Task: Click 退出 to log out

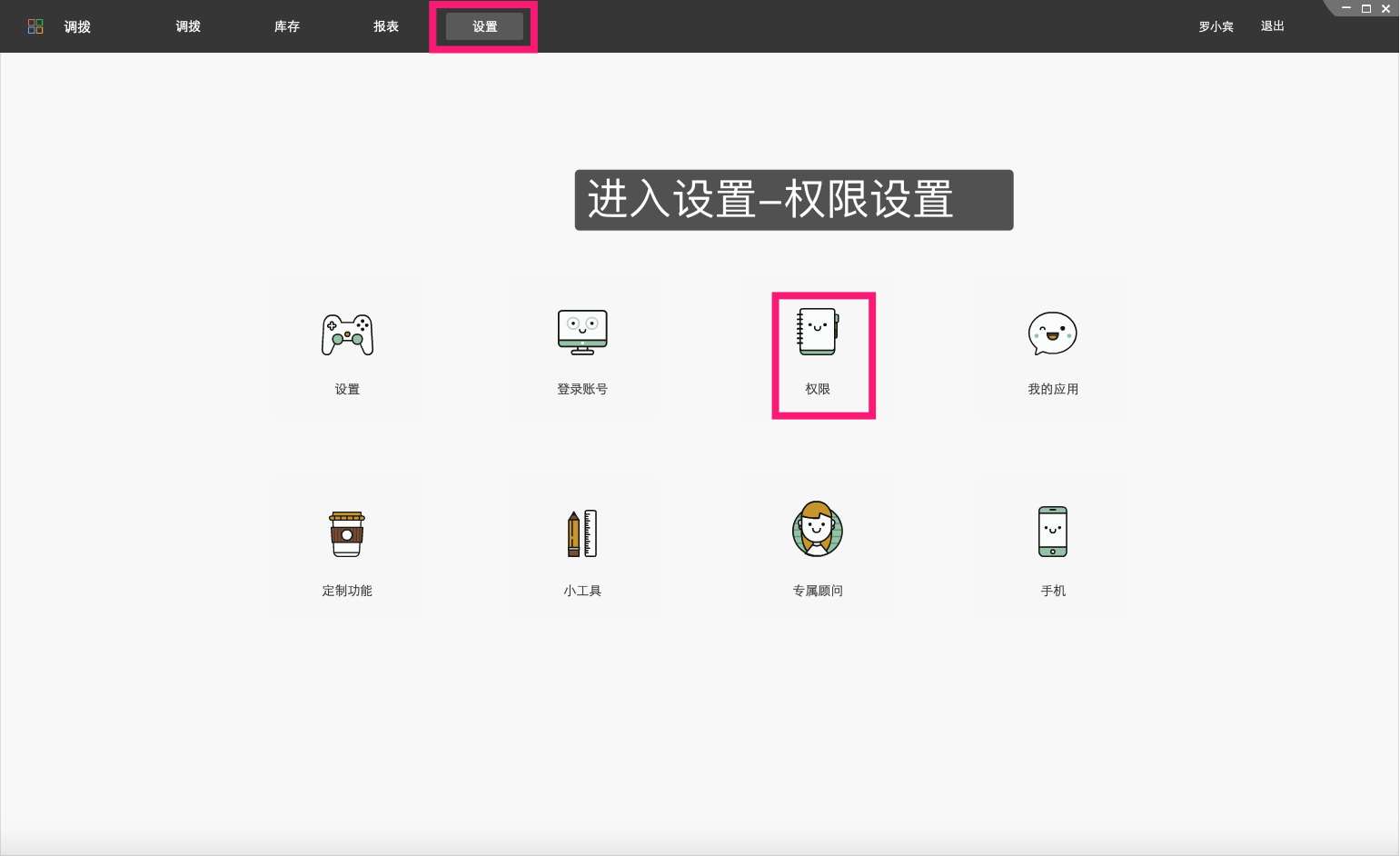Action: coord(1271,26)
